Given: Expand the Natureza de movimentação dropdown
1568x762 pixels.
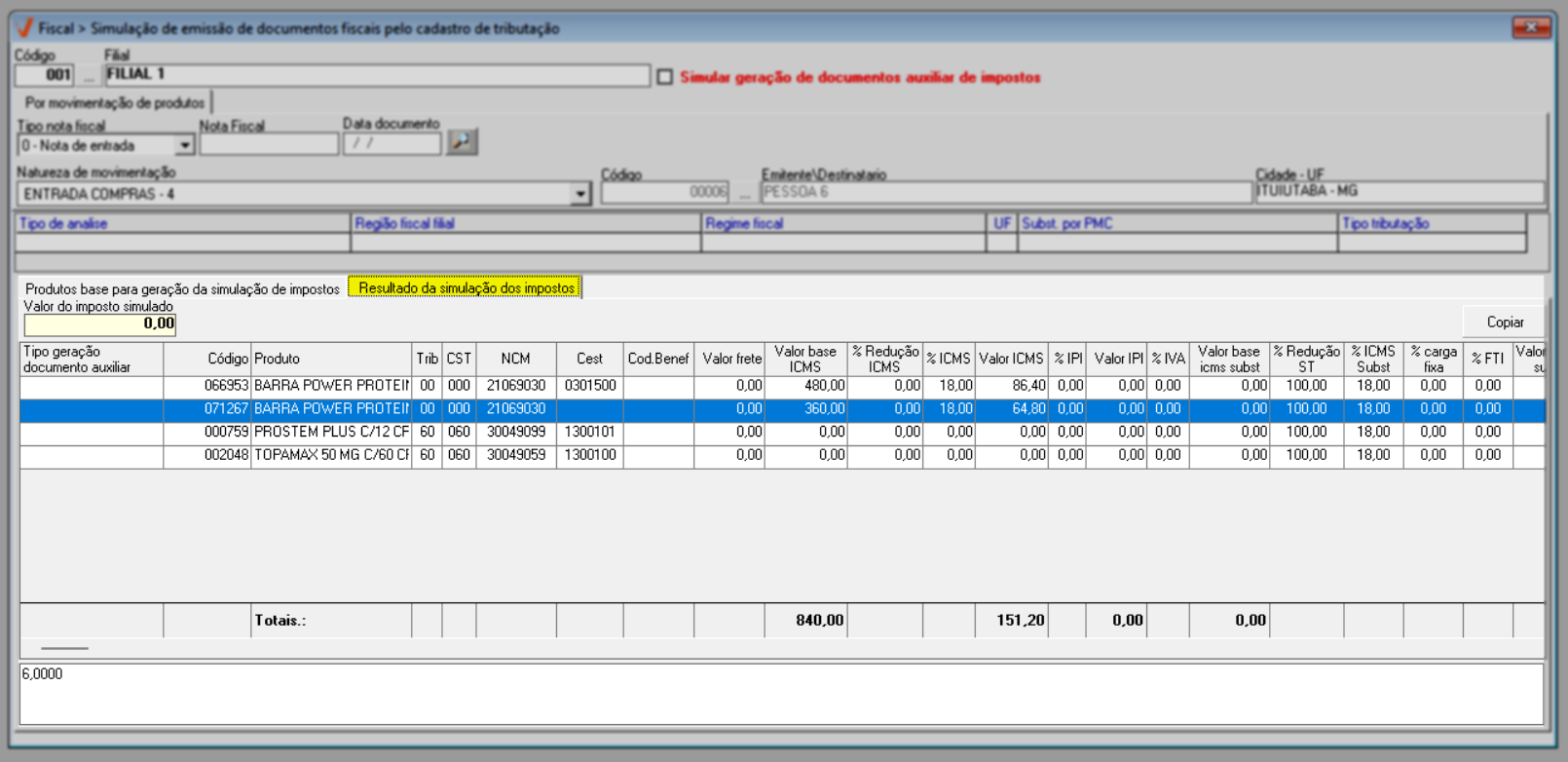Looking at the screenshot, I should tap(580, 194).
